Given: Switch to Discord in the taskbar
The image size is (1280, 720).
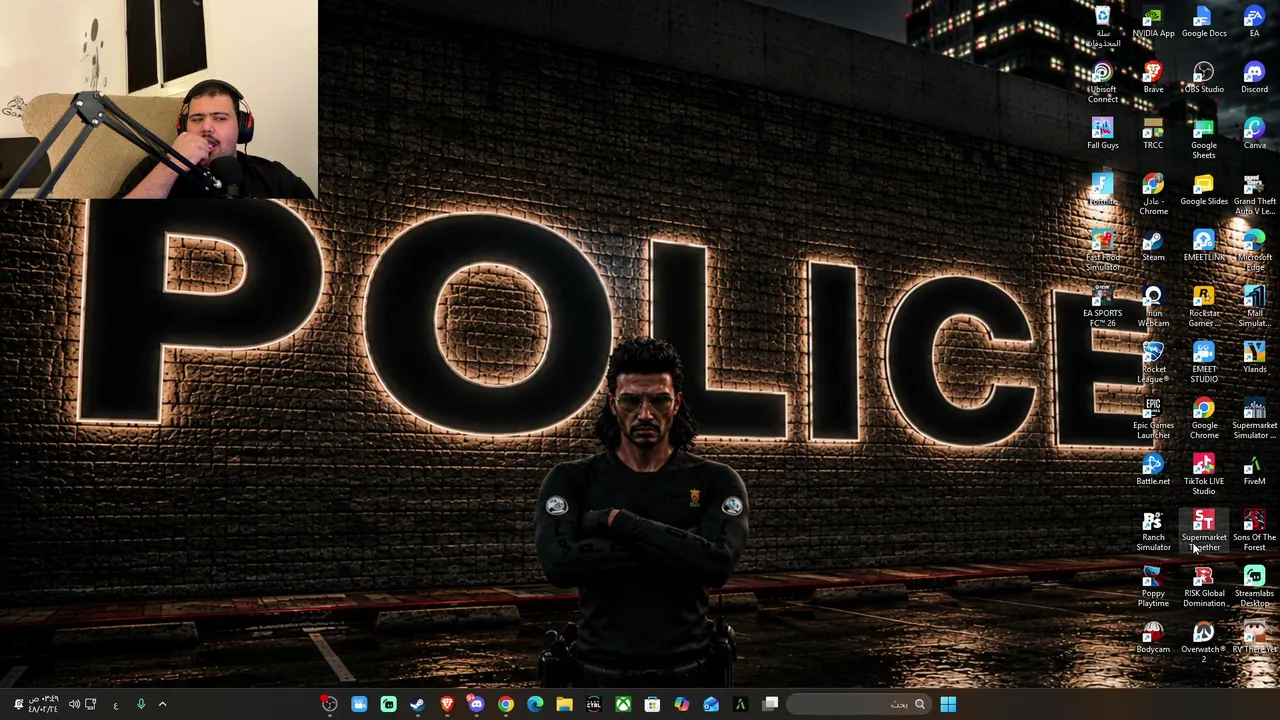Looking at the screenshot, I should [x=476, y=704].
